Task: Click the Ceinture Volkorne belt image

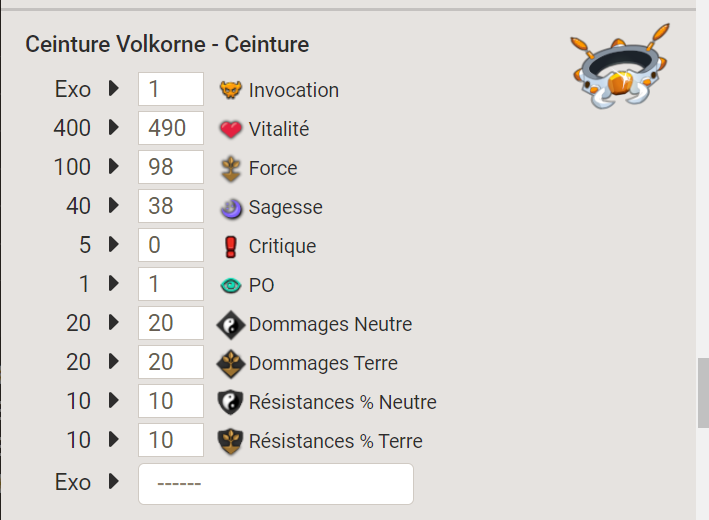Action: pos(620,67)
